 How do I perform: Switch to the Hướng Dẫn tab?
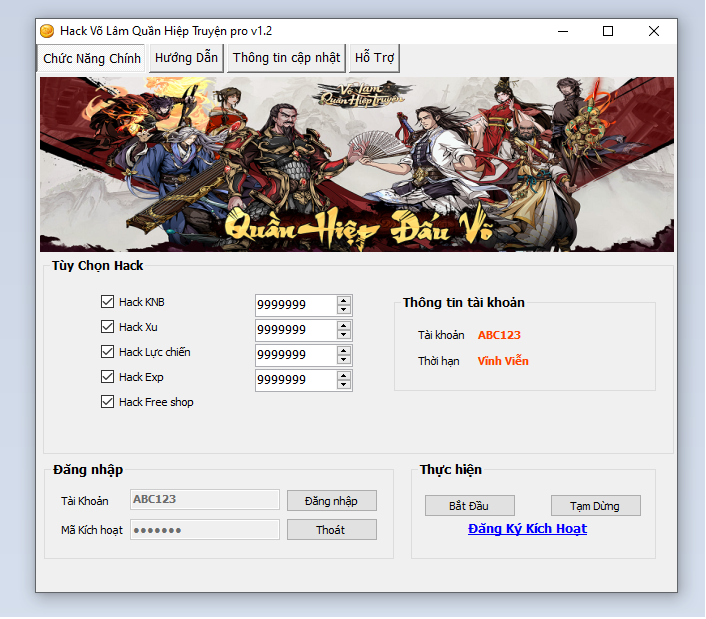coord(186,58)
